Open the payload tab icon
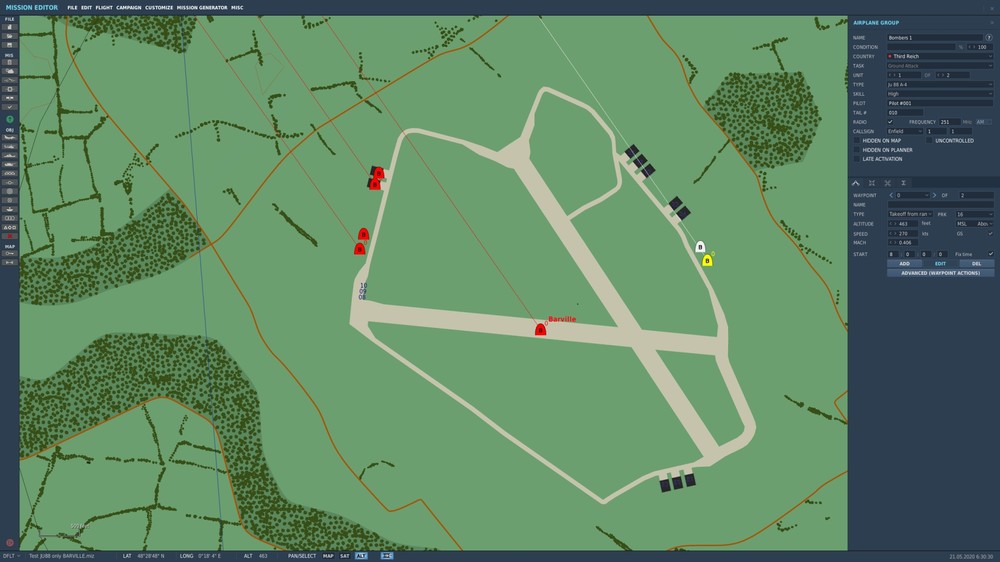 pos(872,183)
